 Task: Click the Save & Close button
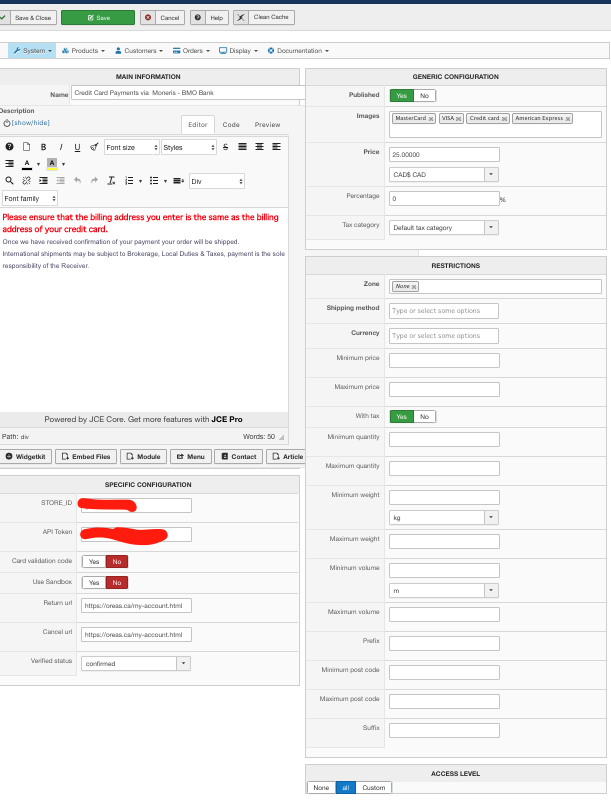[28, 17]
